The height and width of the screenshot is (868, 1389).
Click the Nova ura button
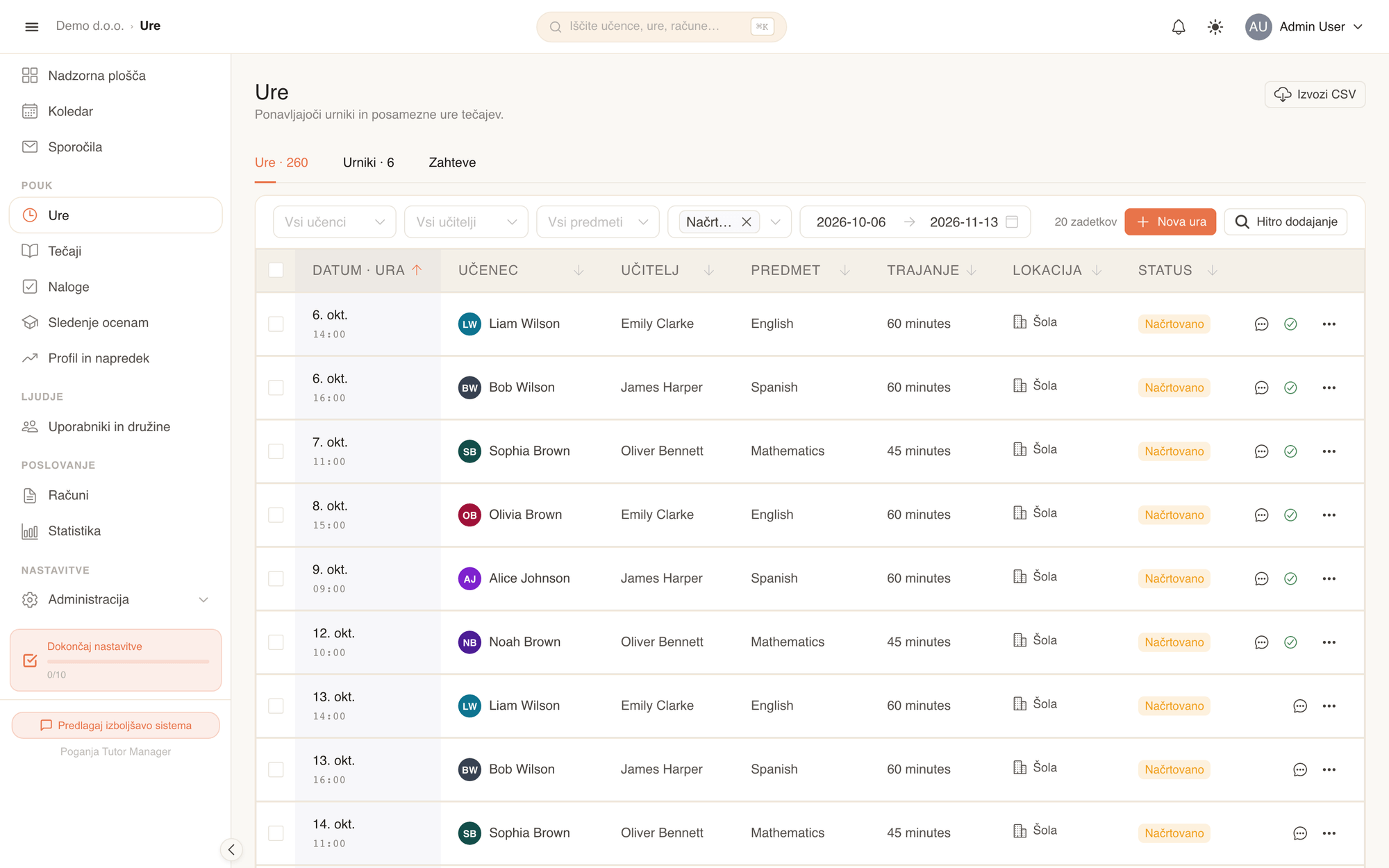[1170, 222]
